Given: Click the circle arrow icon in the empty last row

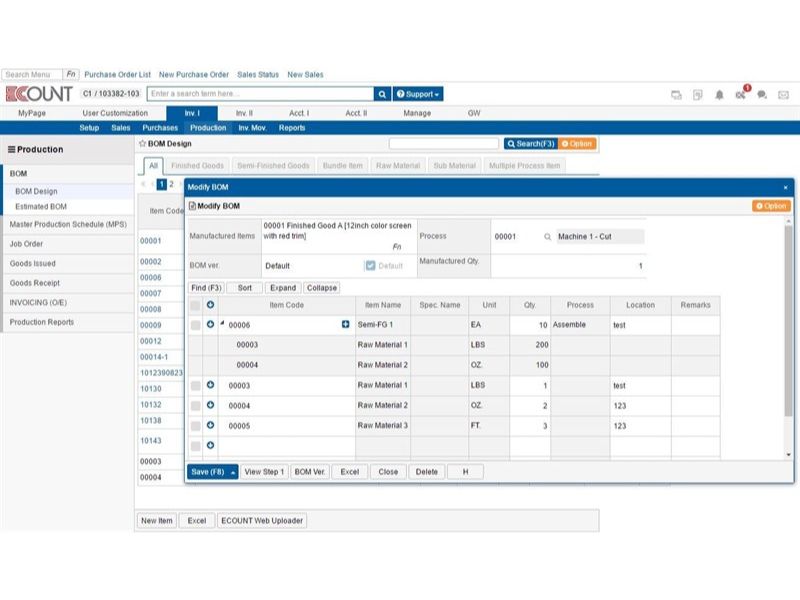Looking at the screenshot, I should [x=210, y=445].
